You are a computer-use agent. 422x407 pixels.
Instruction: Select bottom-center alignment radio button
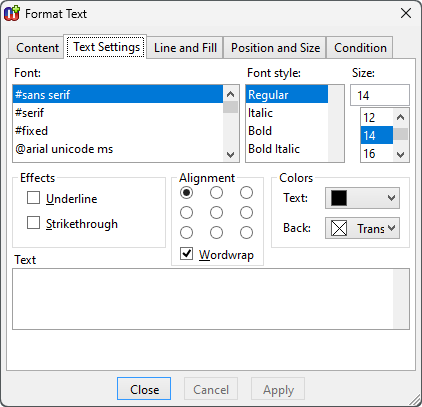coord(216,233)
